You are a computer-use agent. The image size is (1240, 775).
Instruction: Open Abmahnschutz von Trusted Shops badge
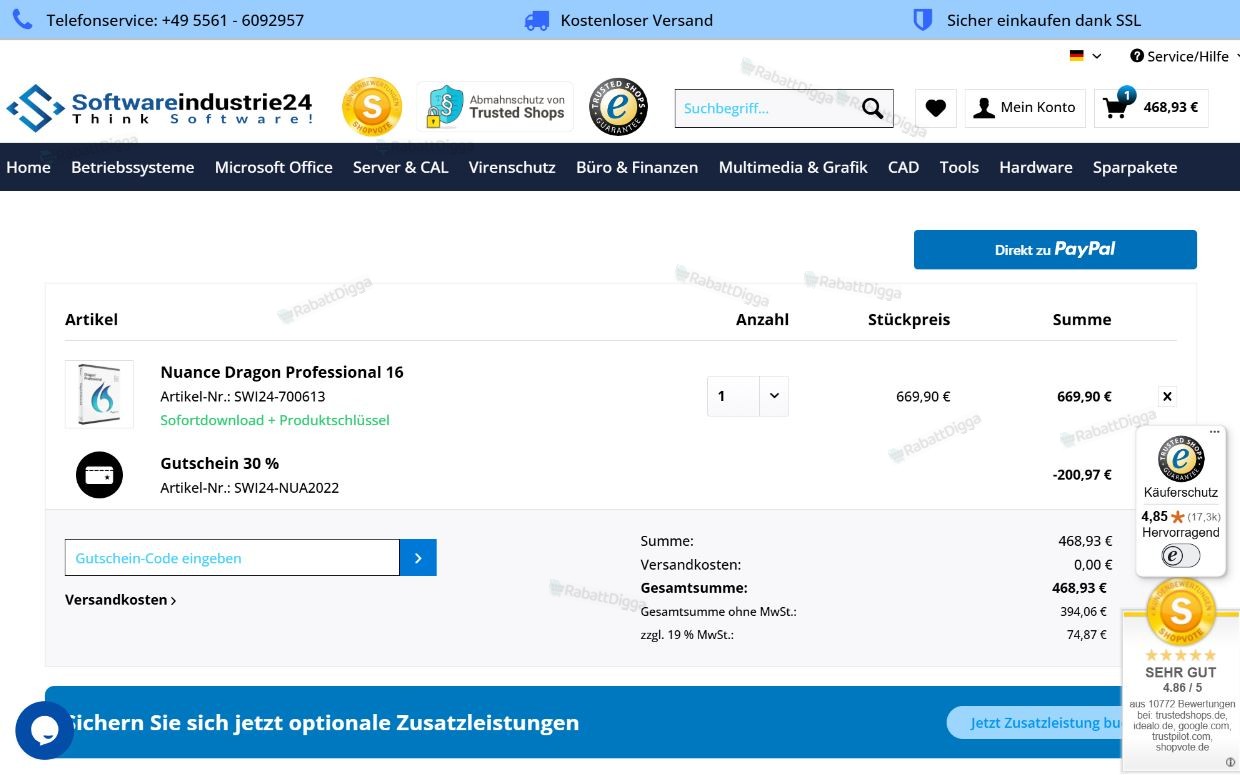pos(495,107)
